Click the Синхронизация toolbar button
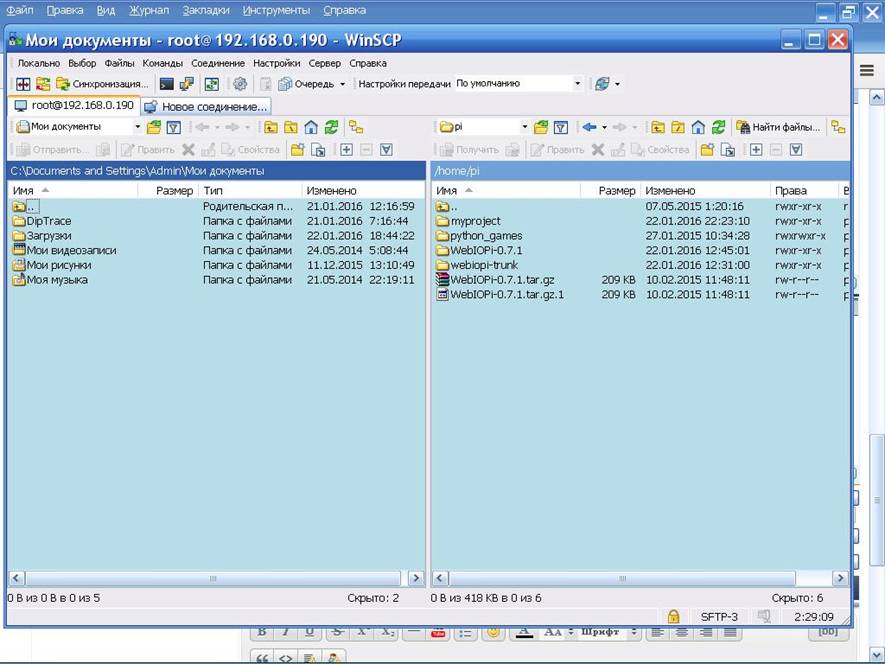The width and height of the screenshot is (885, 664). click(102, 84)
